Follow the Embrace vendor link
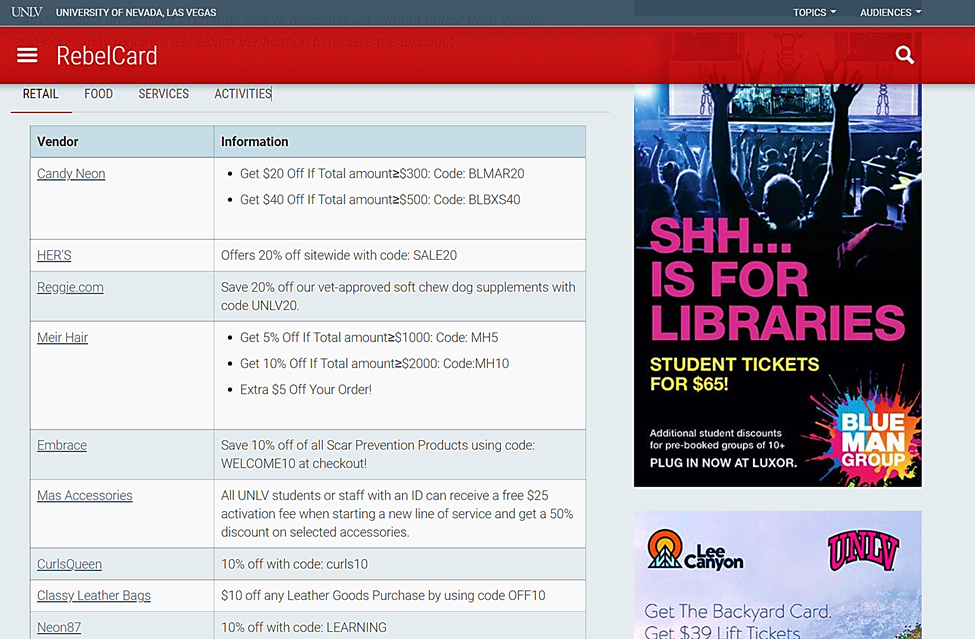 click(62, 445)
